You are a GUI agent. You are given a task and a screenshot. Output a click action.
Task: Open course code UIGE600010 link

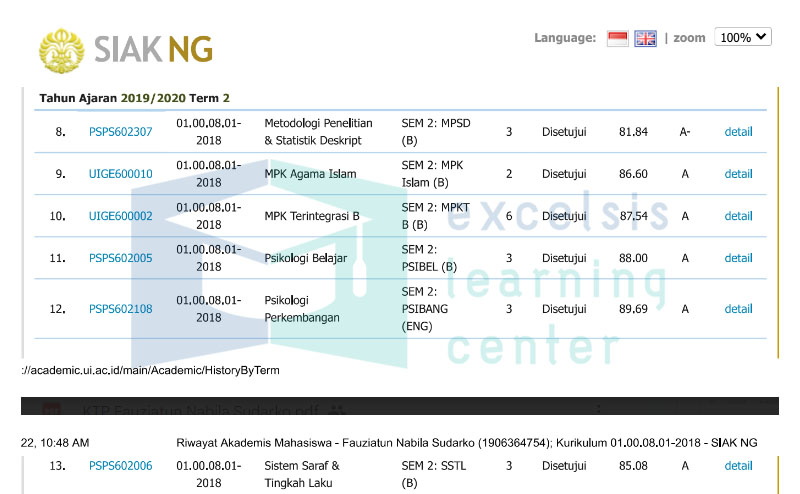tap(120, 174)
